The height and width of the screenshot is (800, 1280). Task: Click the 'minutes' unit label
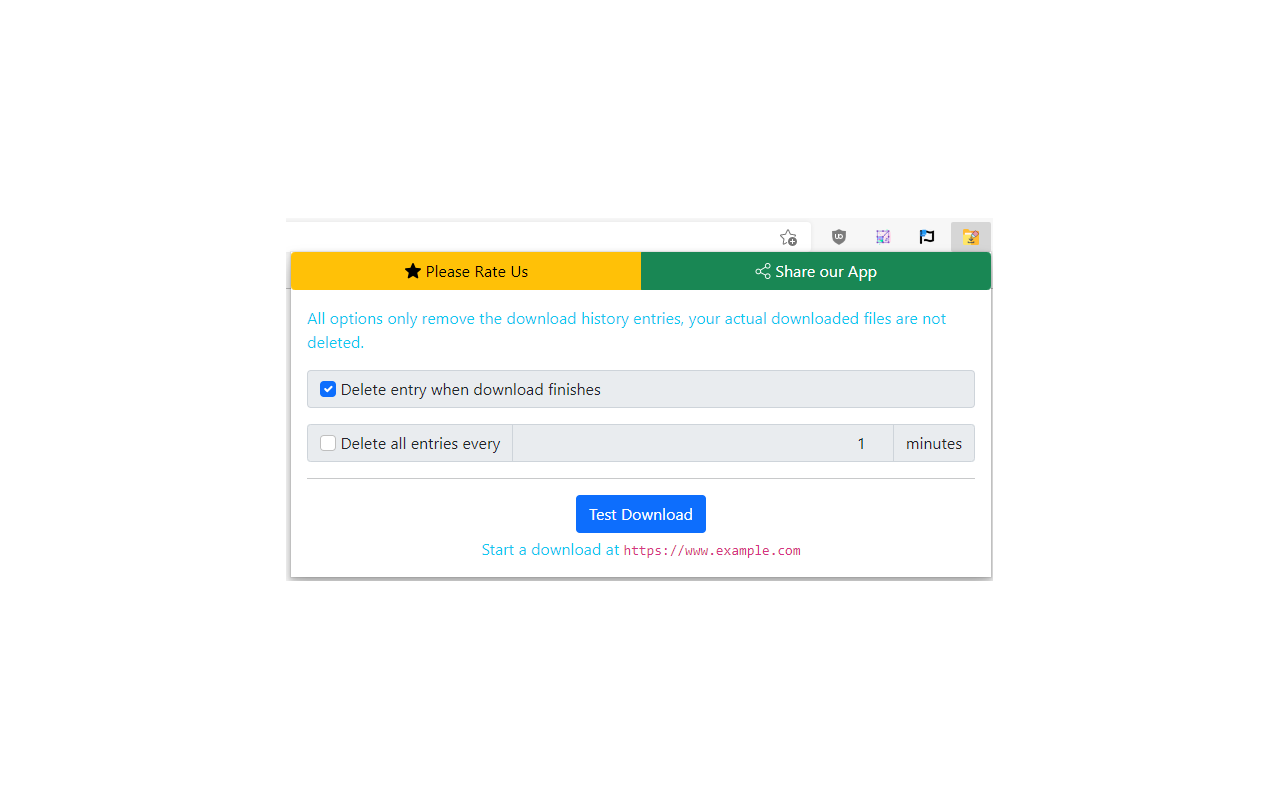point(934,443)
